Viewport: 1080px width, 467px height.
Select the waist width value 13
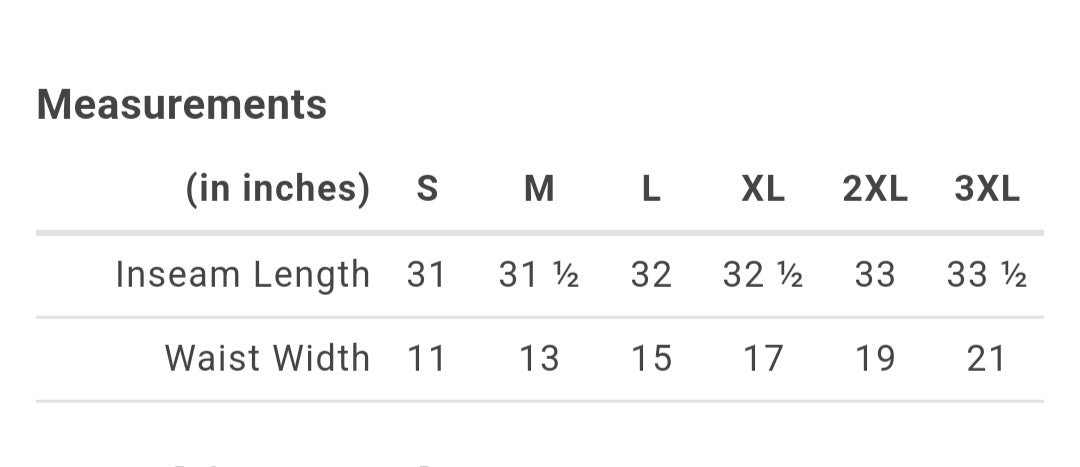point(539,359)
